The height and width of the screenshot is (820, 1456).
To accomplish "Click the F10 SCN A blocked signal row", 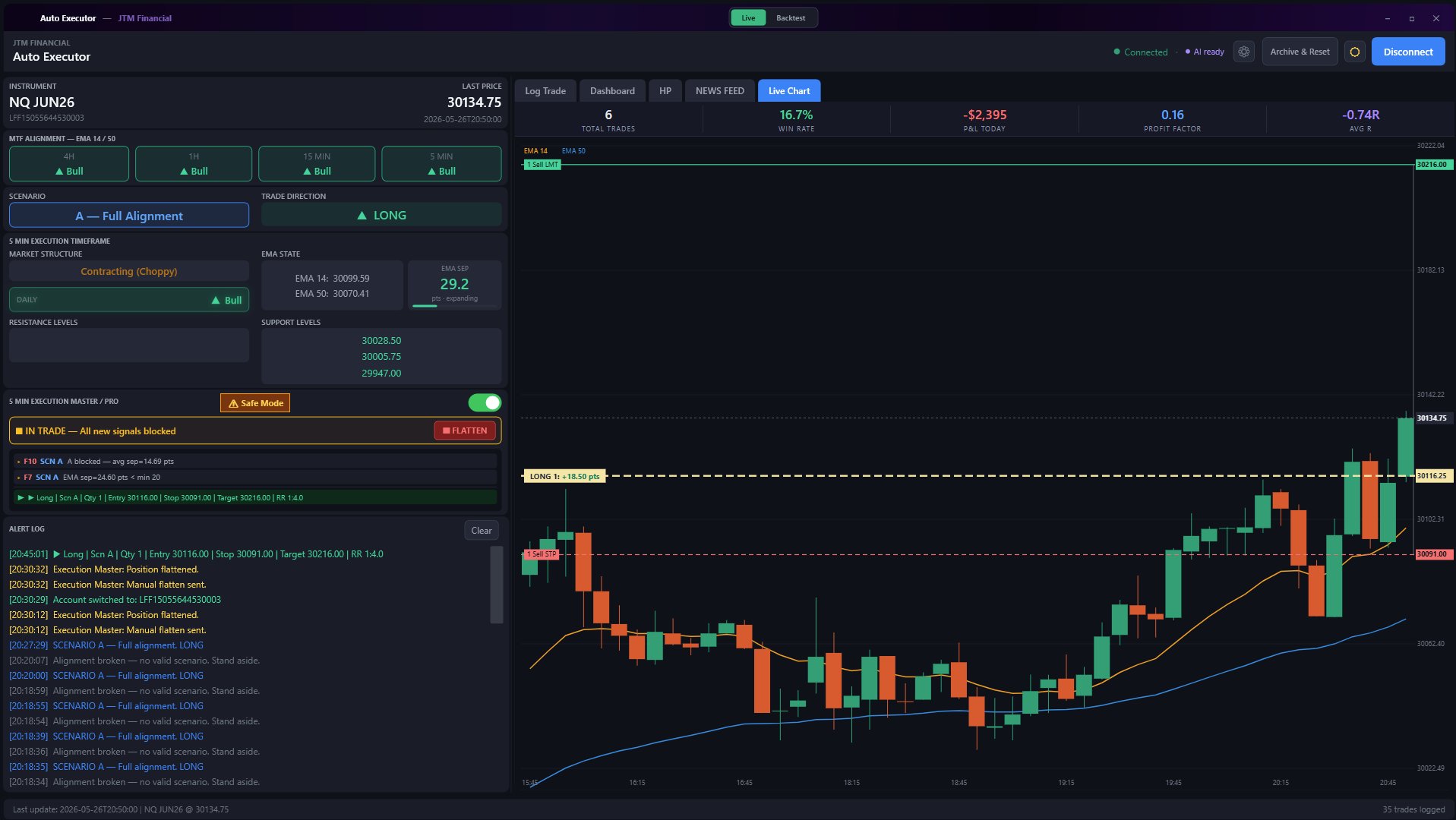I will 255,462.
